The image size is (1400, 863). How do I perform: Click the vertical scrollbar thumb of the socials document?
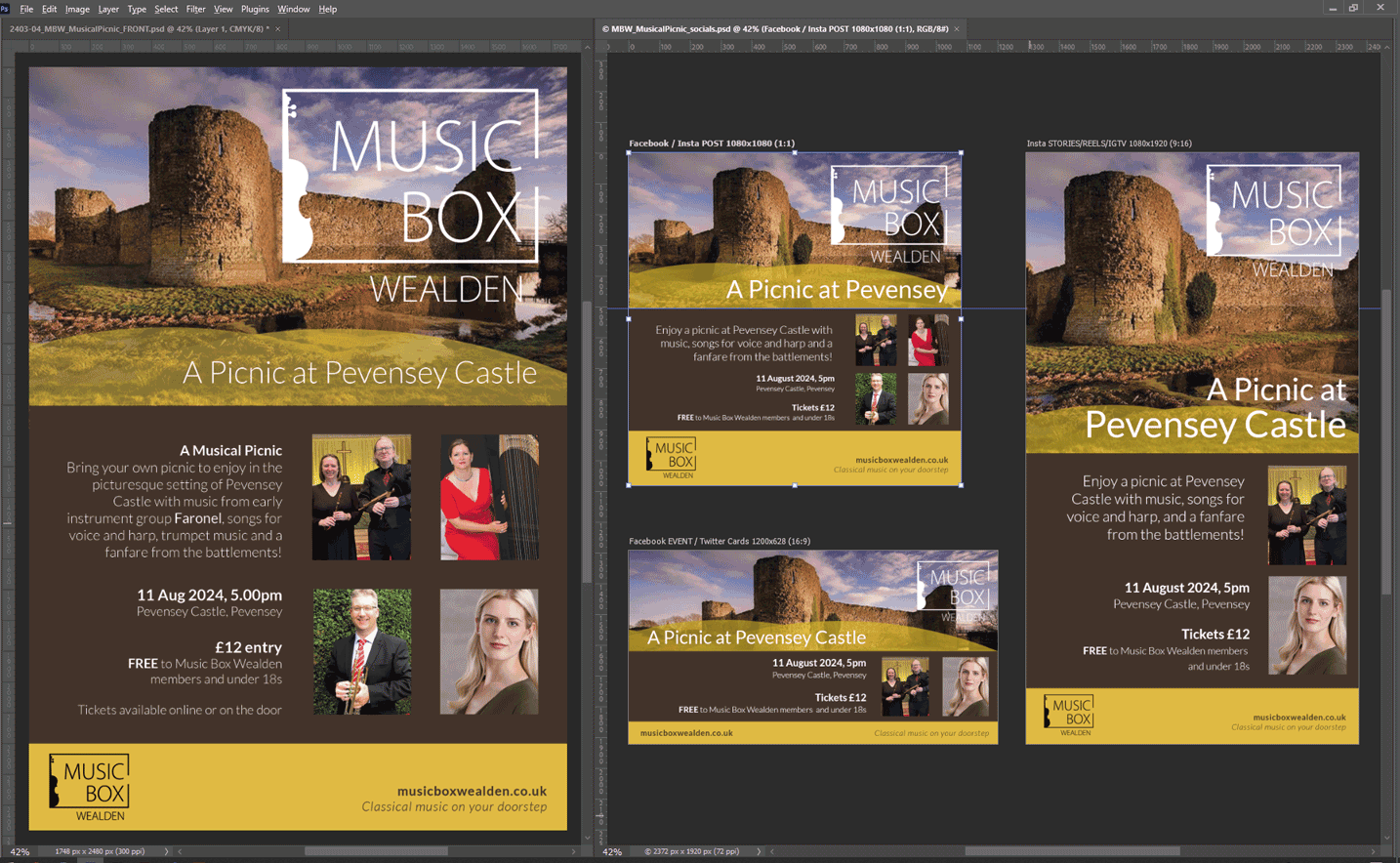point(1386,442)
